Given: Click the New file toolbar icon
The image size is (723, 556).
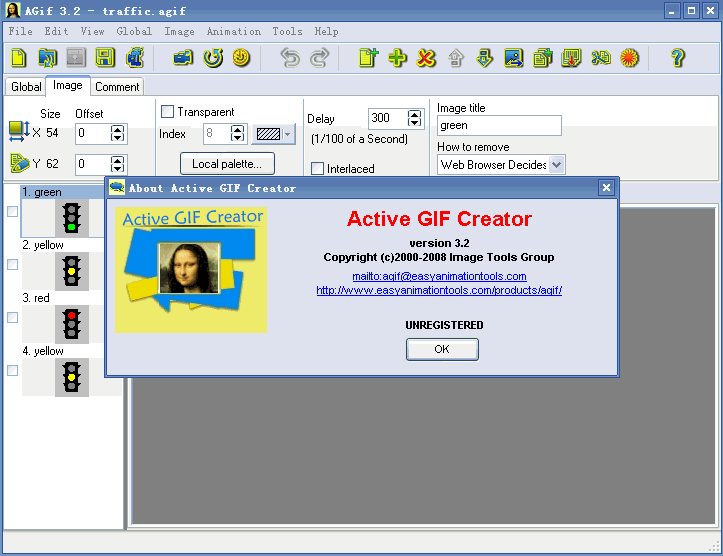Looking at the screenshot, I should tap(18, 58).
